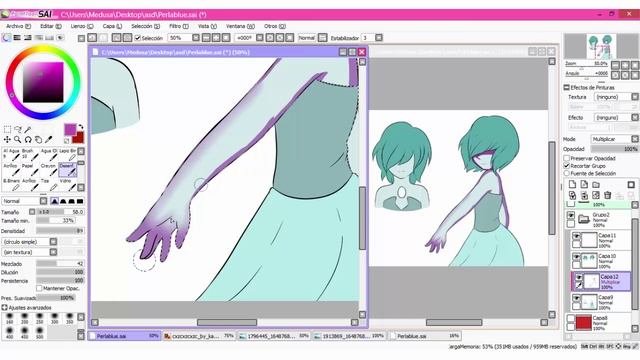The width and height of the screenshot is (640, 360).
Task: Click the undo arrow in toolbar
Action: pos(92,38)
